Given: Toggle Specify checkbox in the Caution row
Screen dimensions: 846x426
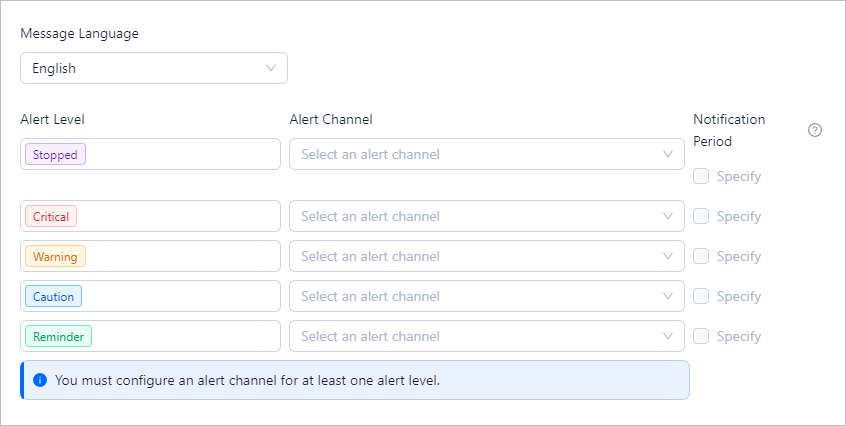Looking at the screenshot, I should (x=701, y=296).
